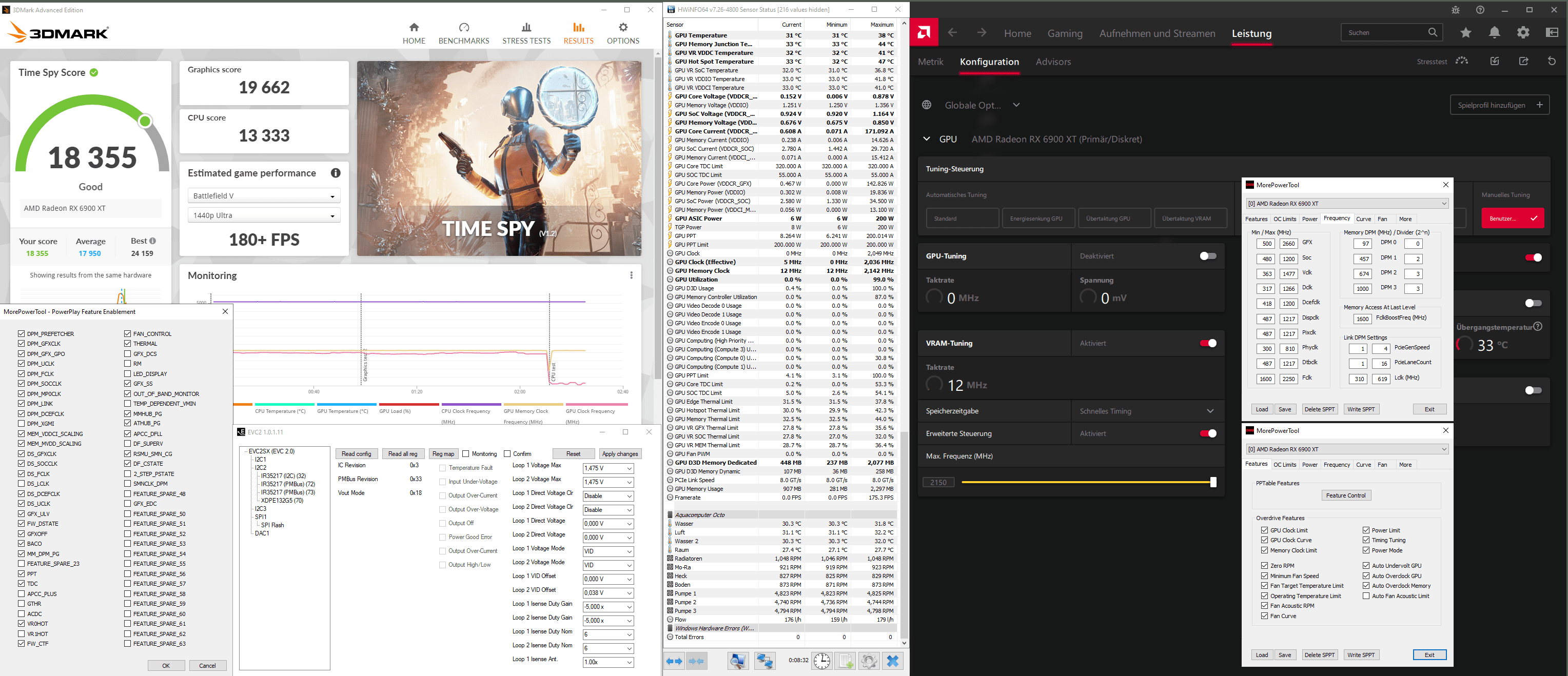This screenshot has width=1568, height=676.
Task: Click Suchen search field
Action: pos(1391,33)
